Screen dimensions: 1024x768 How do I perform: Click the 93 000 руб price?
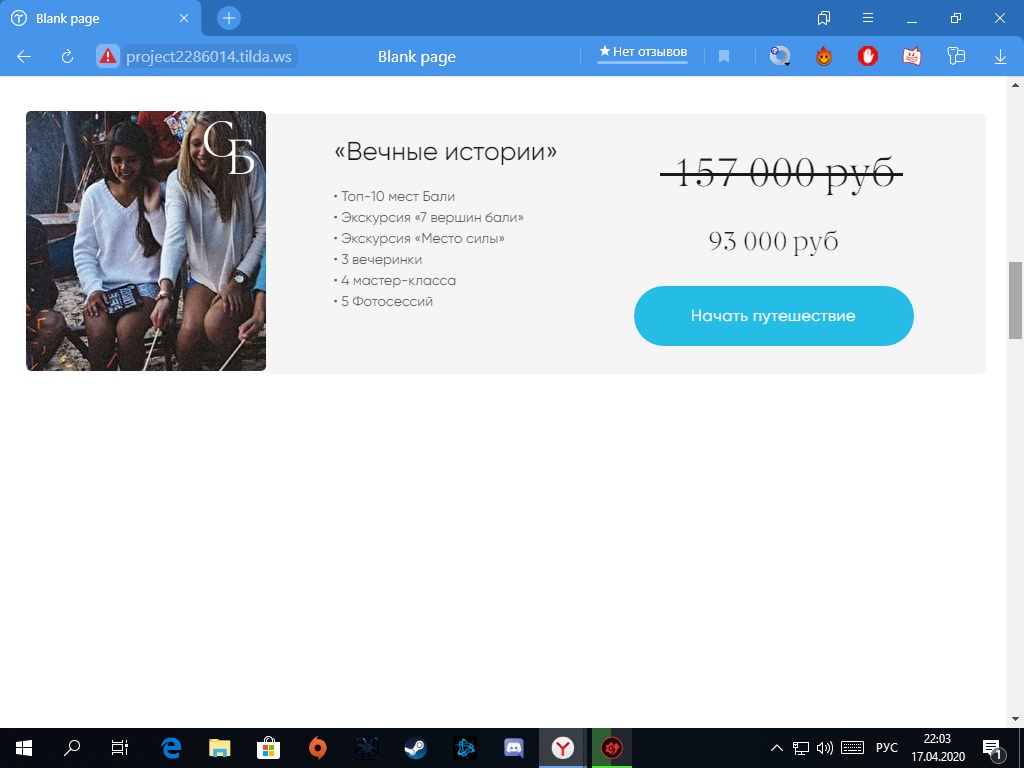click(x=773, y=241)
